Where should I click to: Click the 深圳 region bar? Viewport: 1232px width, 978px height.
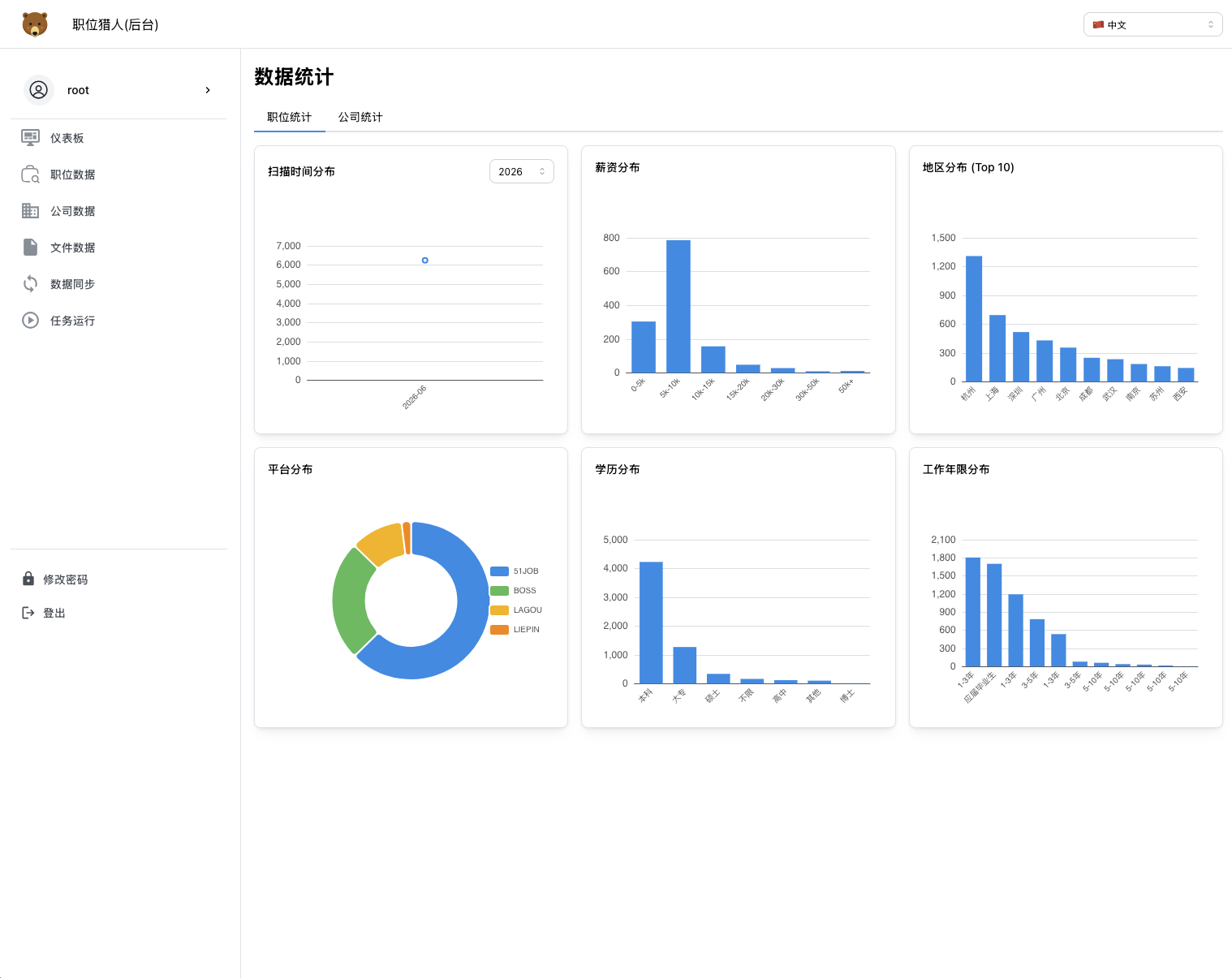pyautogui.click(x=1021, y=357)
